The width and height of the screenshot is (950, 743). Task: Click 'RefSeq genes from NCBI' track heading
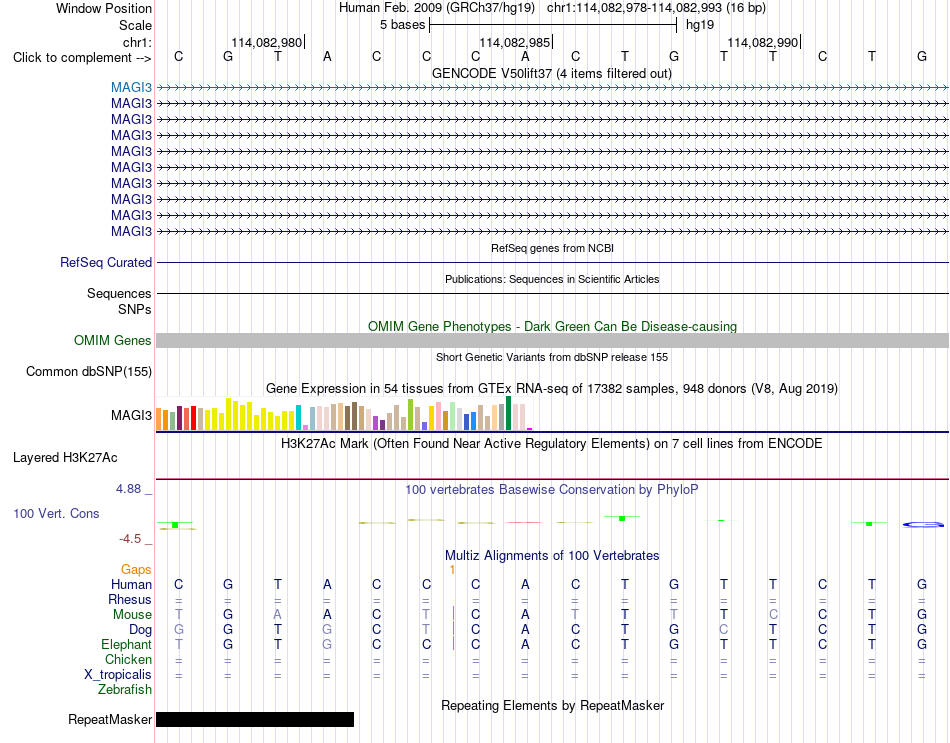pyautogui.click(x=552, y=248)
